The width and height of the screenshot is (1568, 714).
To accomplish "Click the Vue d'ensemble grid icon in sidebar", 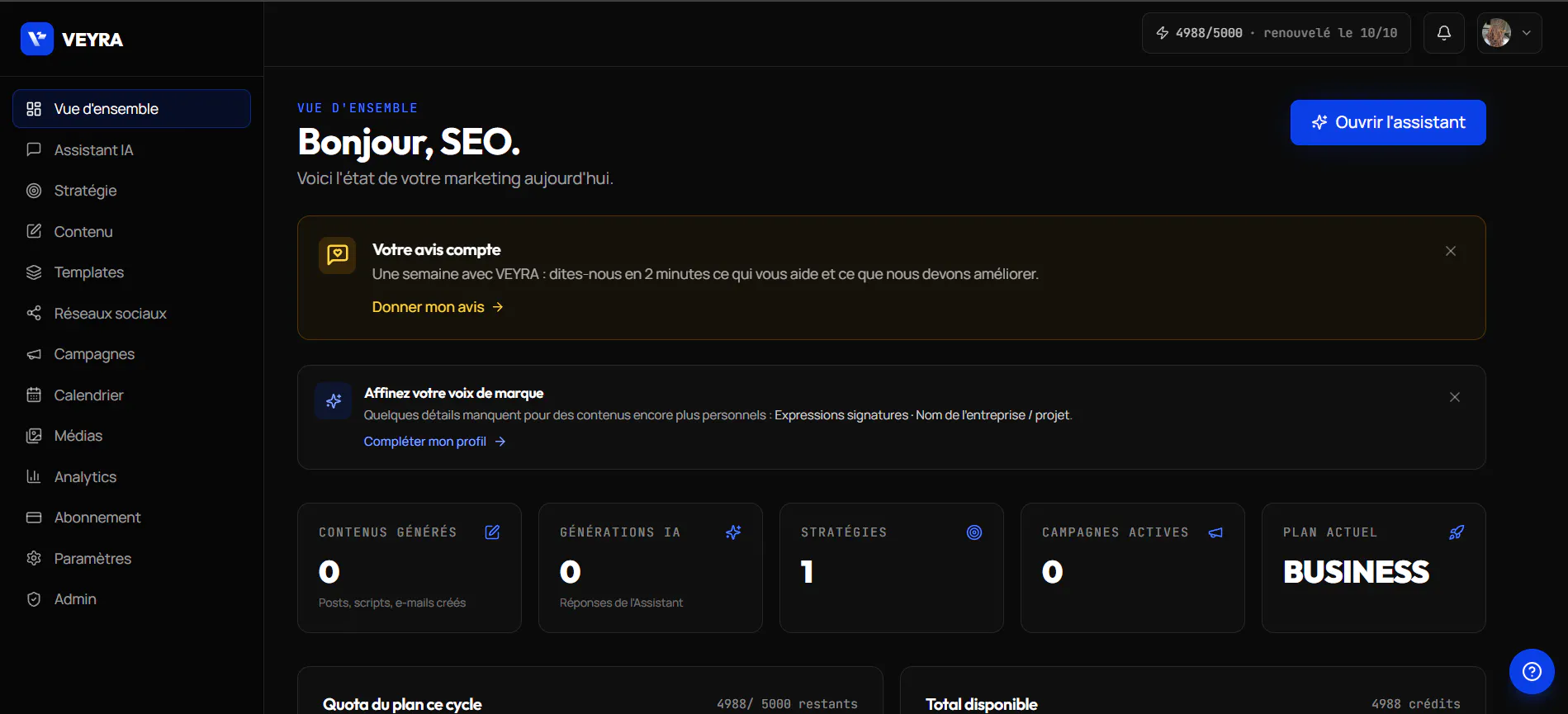I will coord(34,109).
